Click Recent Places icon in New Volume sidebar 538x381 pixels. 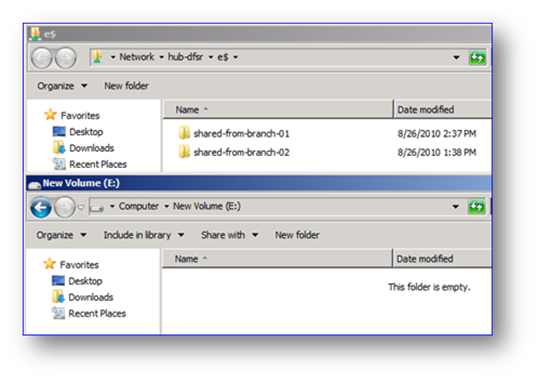[58, 313]
